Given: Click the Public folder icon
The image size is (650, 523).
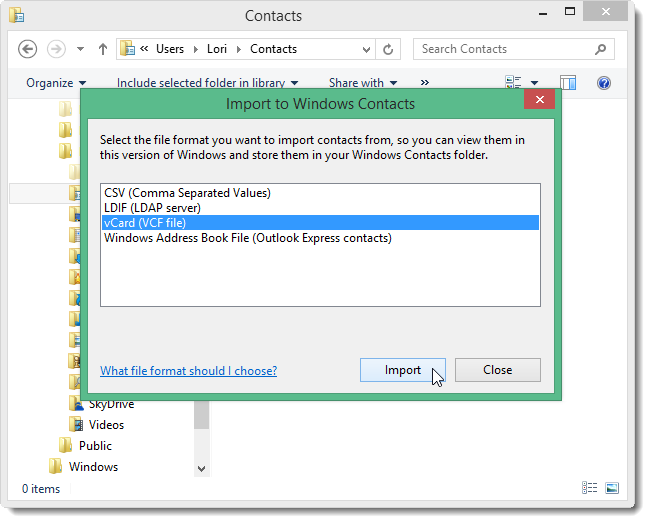Looking at the screenshot, I should 65,445.
